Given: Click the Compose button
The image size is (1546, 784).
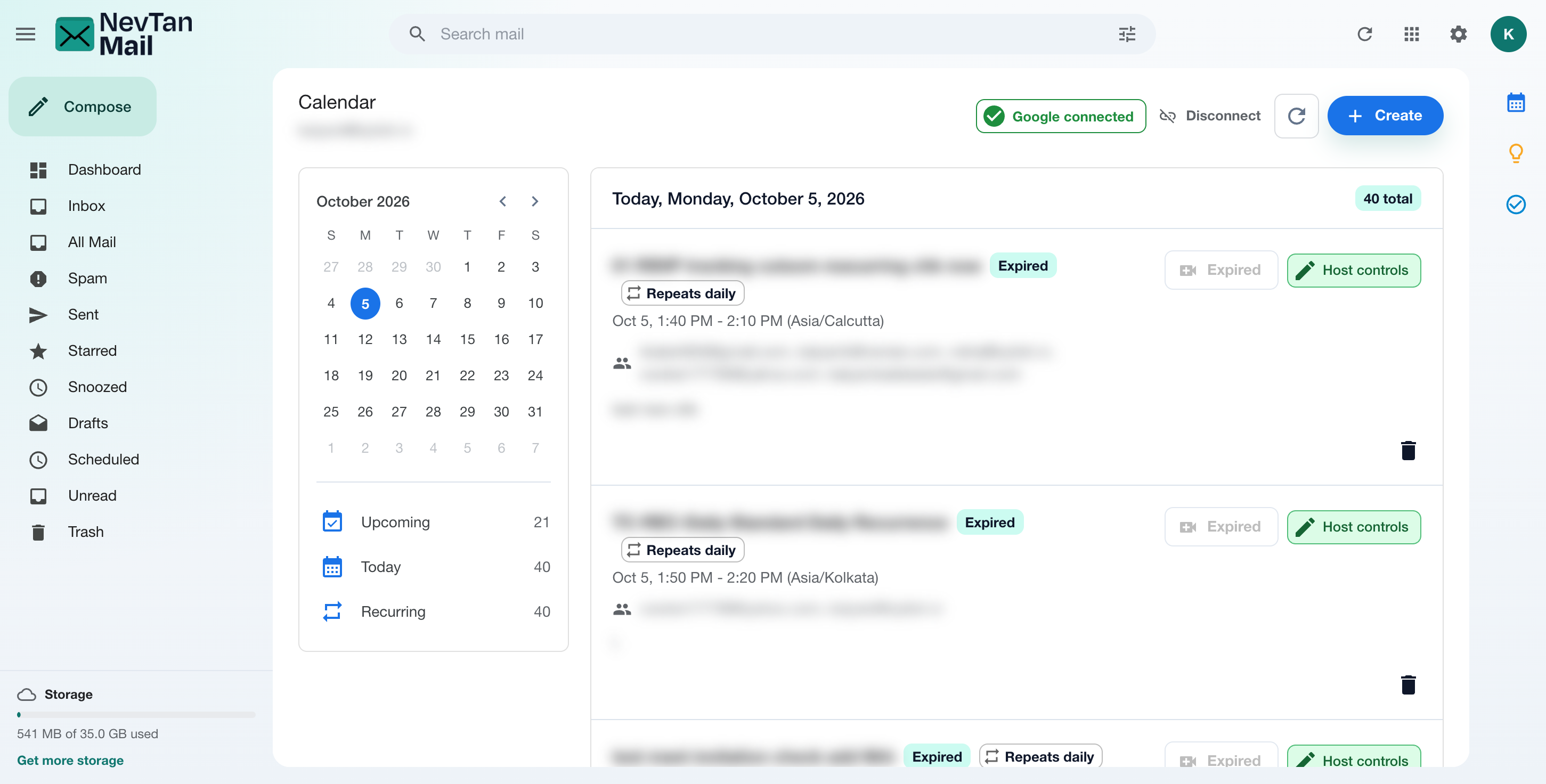Looking at the screenshot, I should 82,107.
